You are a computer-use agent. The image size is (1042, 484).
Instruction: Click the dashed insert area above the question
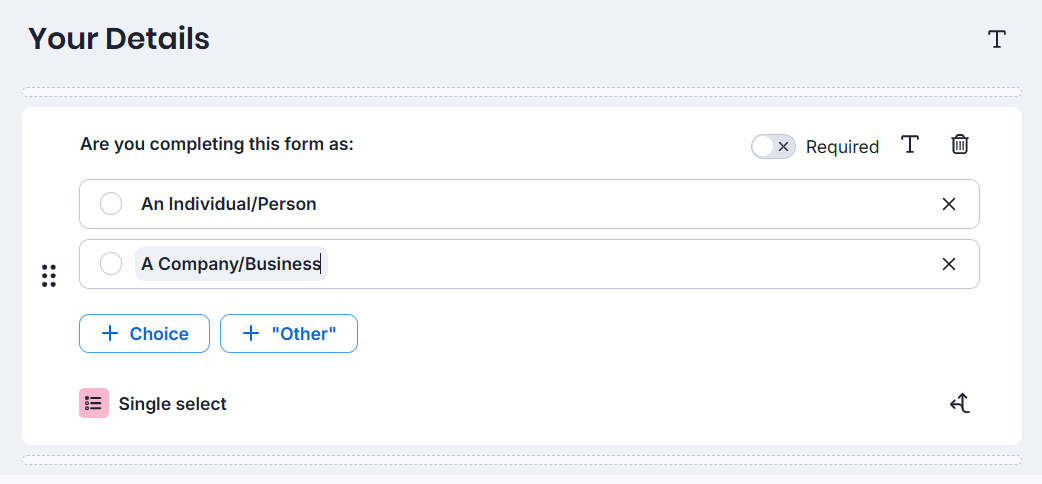click(x=522, y=92)
